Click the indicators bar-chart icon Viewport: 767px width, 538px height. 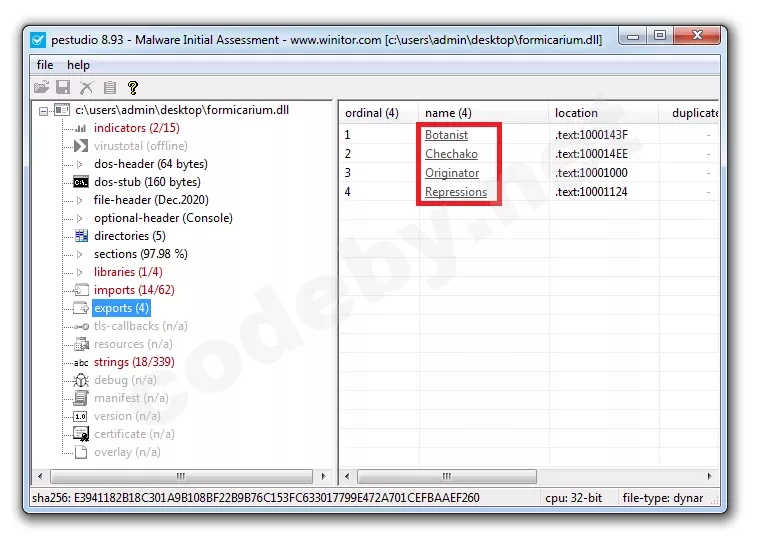point(81,128)
